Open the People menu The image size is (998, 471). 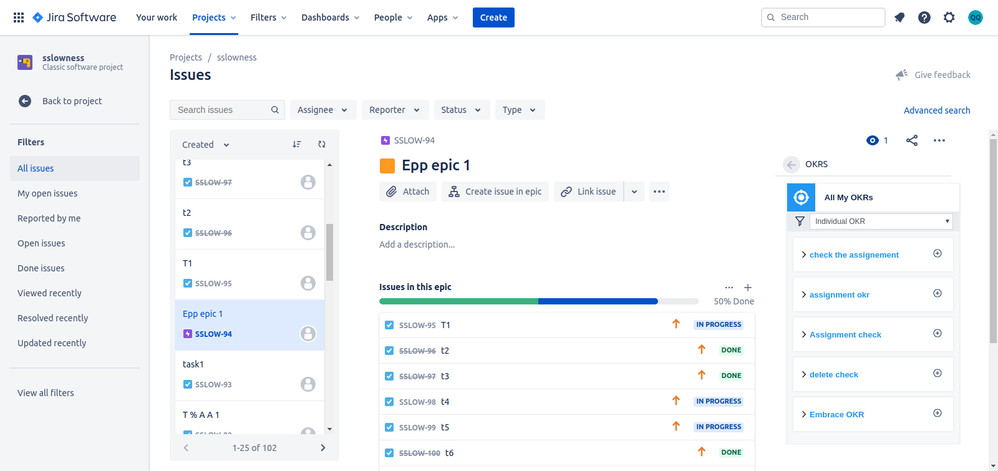click(393, 18)
